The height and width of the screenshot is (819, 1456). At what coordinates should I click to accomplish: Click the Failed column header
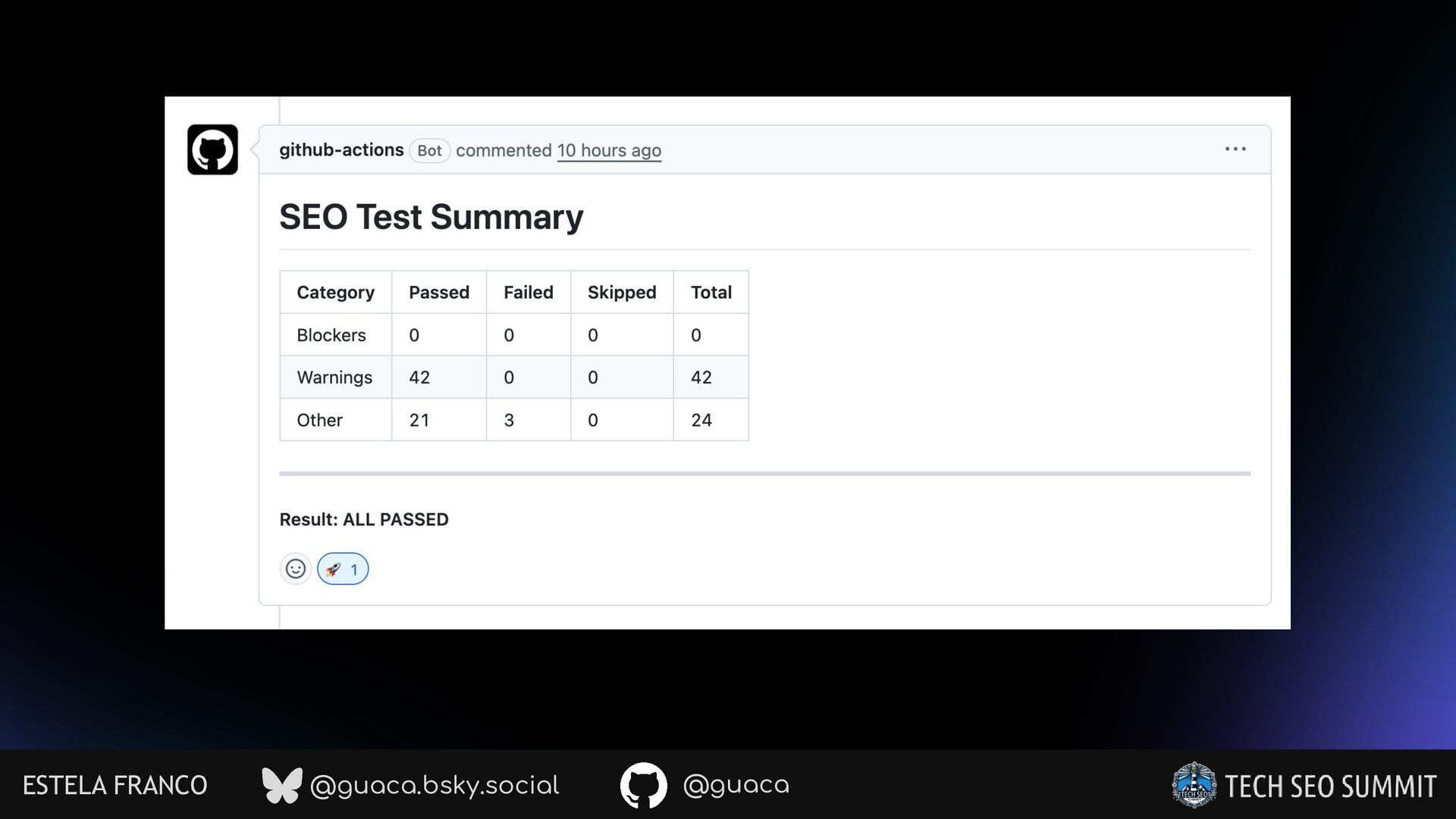point(528,293)
